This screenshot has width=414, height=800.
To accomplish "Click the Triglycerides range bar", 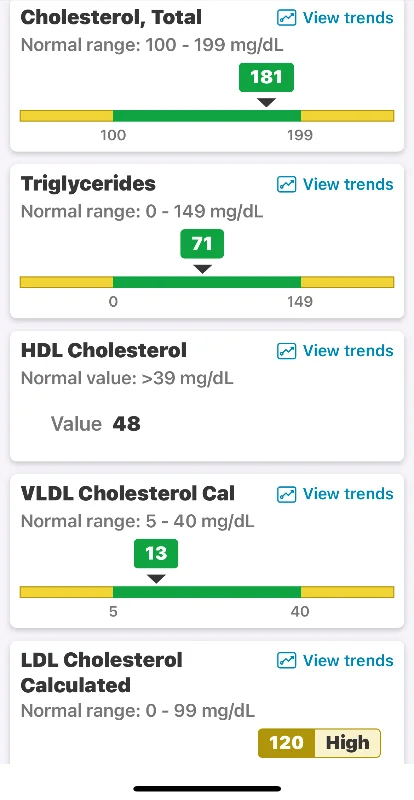I will pos(207,282).
